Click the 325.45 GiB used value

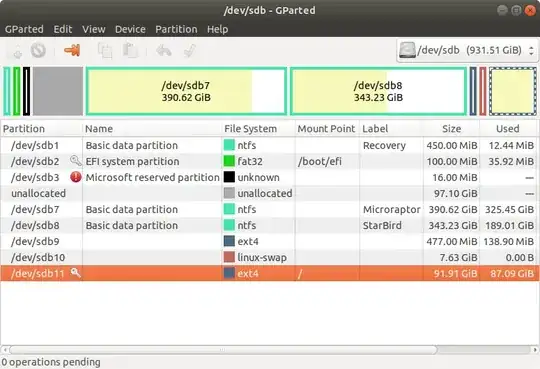(x=509, y=209)
